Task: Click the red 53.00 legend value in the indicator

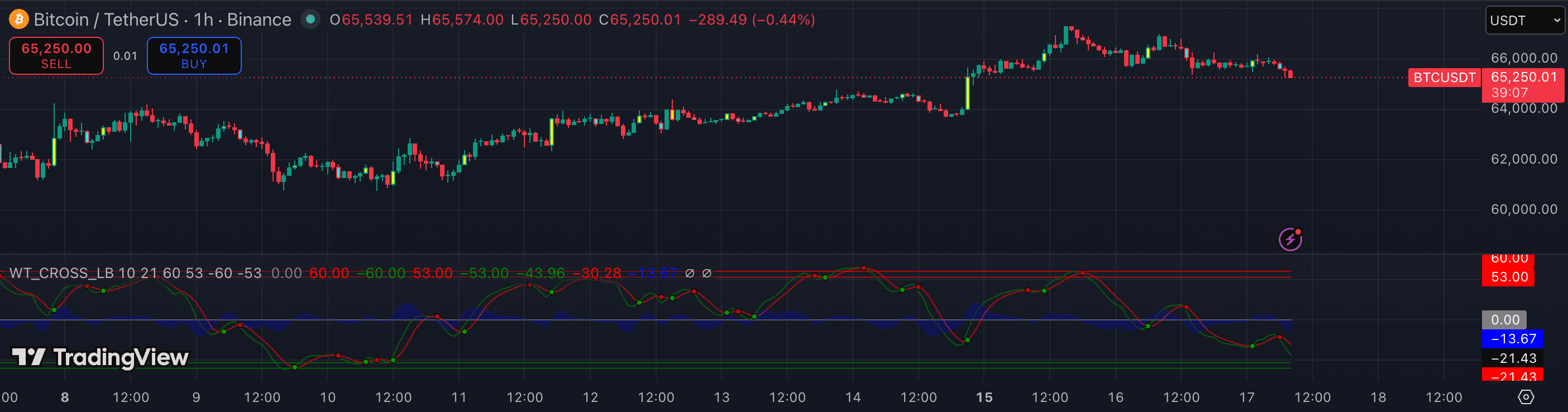Action: pyautogui.click(x=433, y=273)
